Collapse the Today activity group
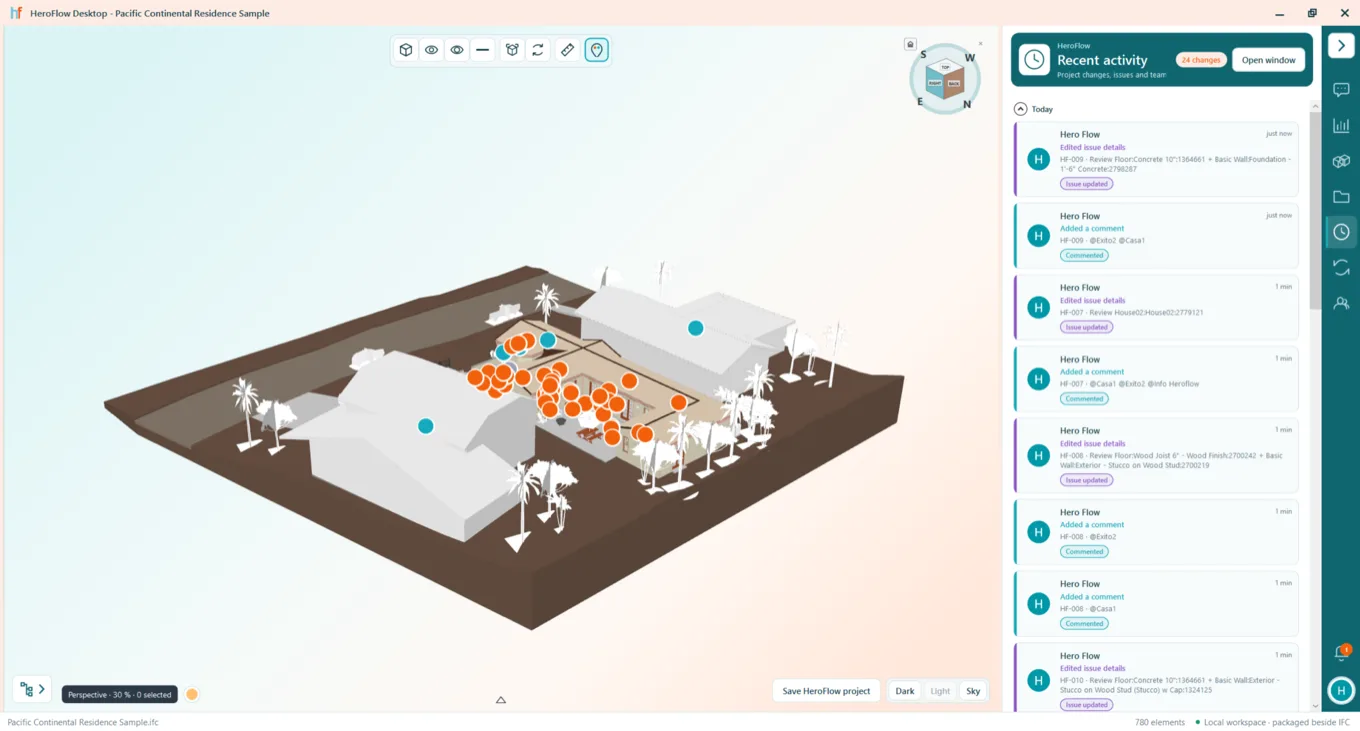Image resolution: width=1360 pixels, height=731 pixels. (x=1020, y=109)
